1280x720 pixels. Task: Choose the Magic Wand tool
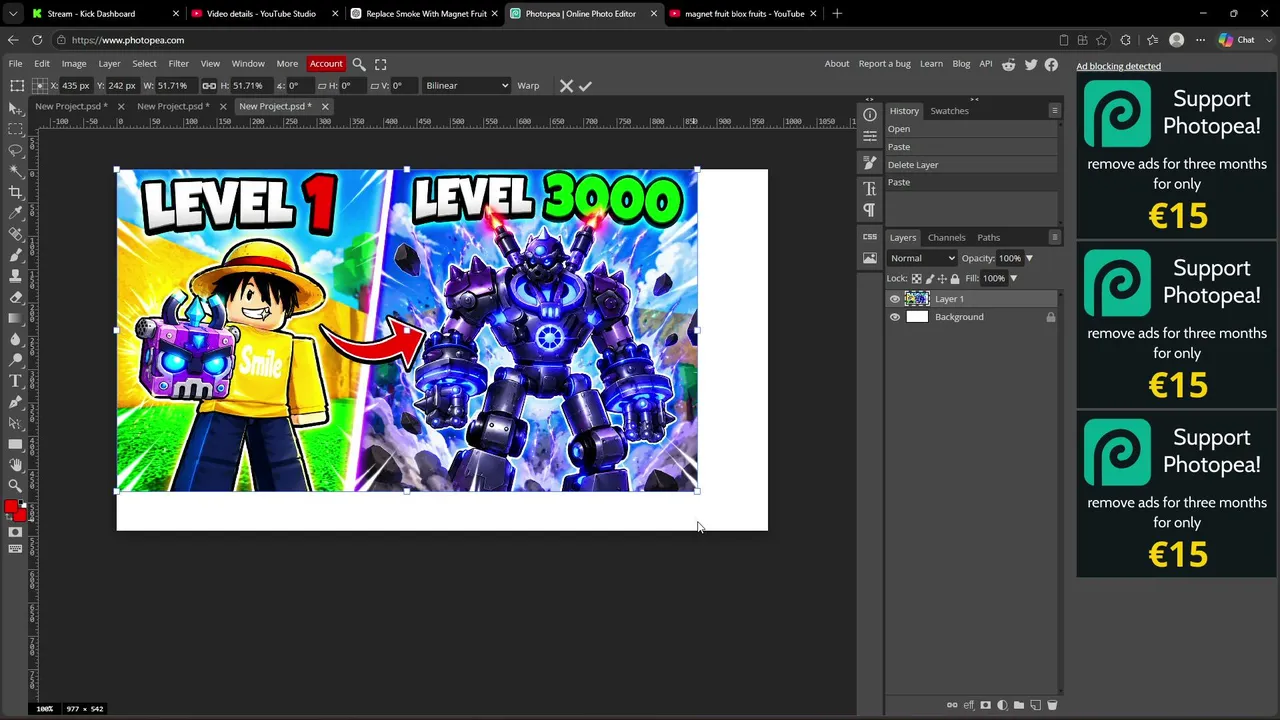point(16,171)
